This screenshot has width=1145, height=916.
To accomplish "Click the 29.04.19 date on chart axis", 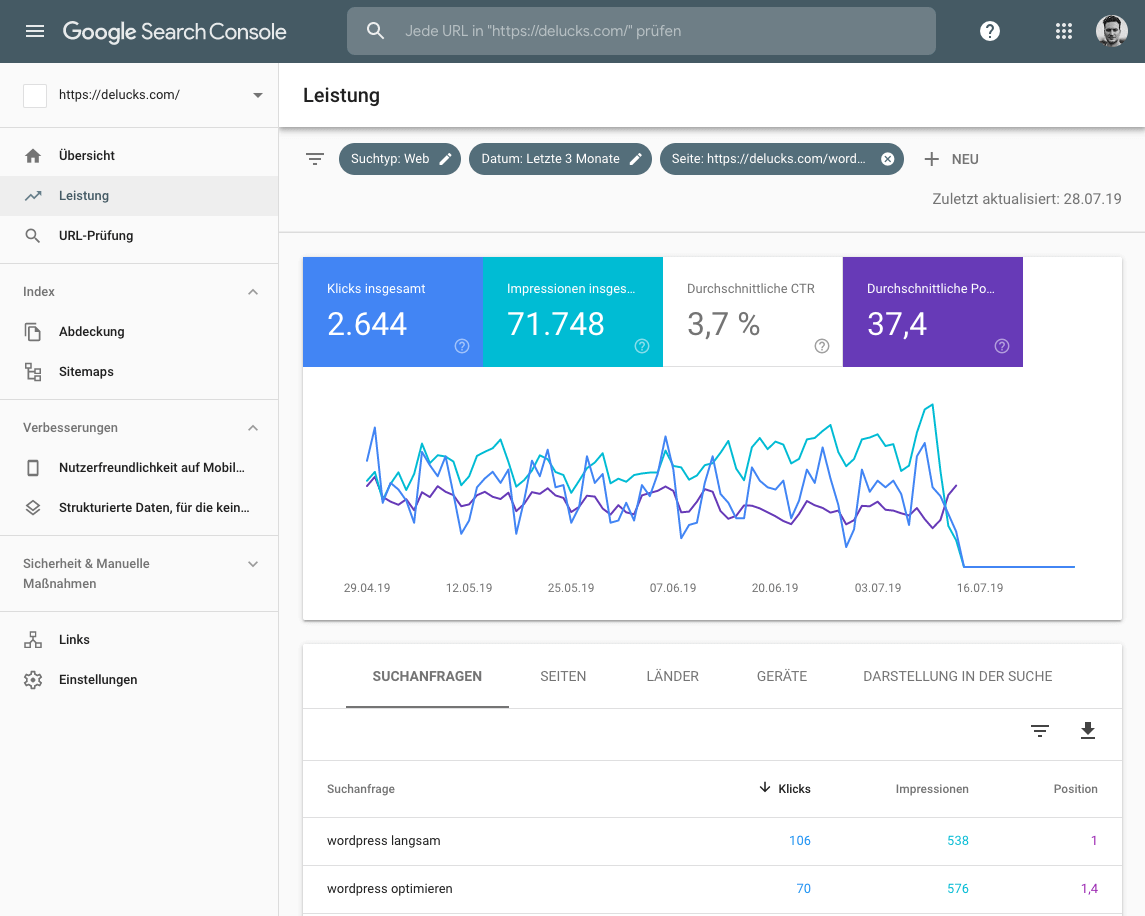I will pos(367,588).
